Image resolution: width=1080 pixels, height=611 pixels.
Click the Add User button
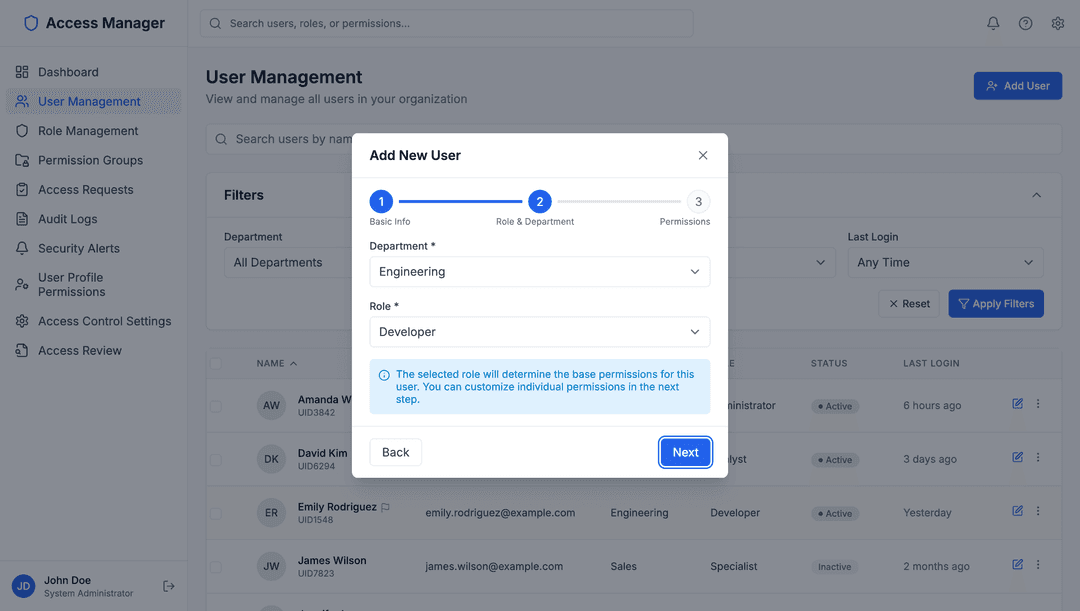click(1017, 85)
